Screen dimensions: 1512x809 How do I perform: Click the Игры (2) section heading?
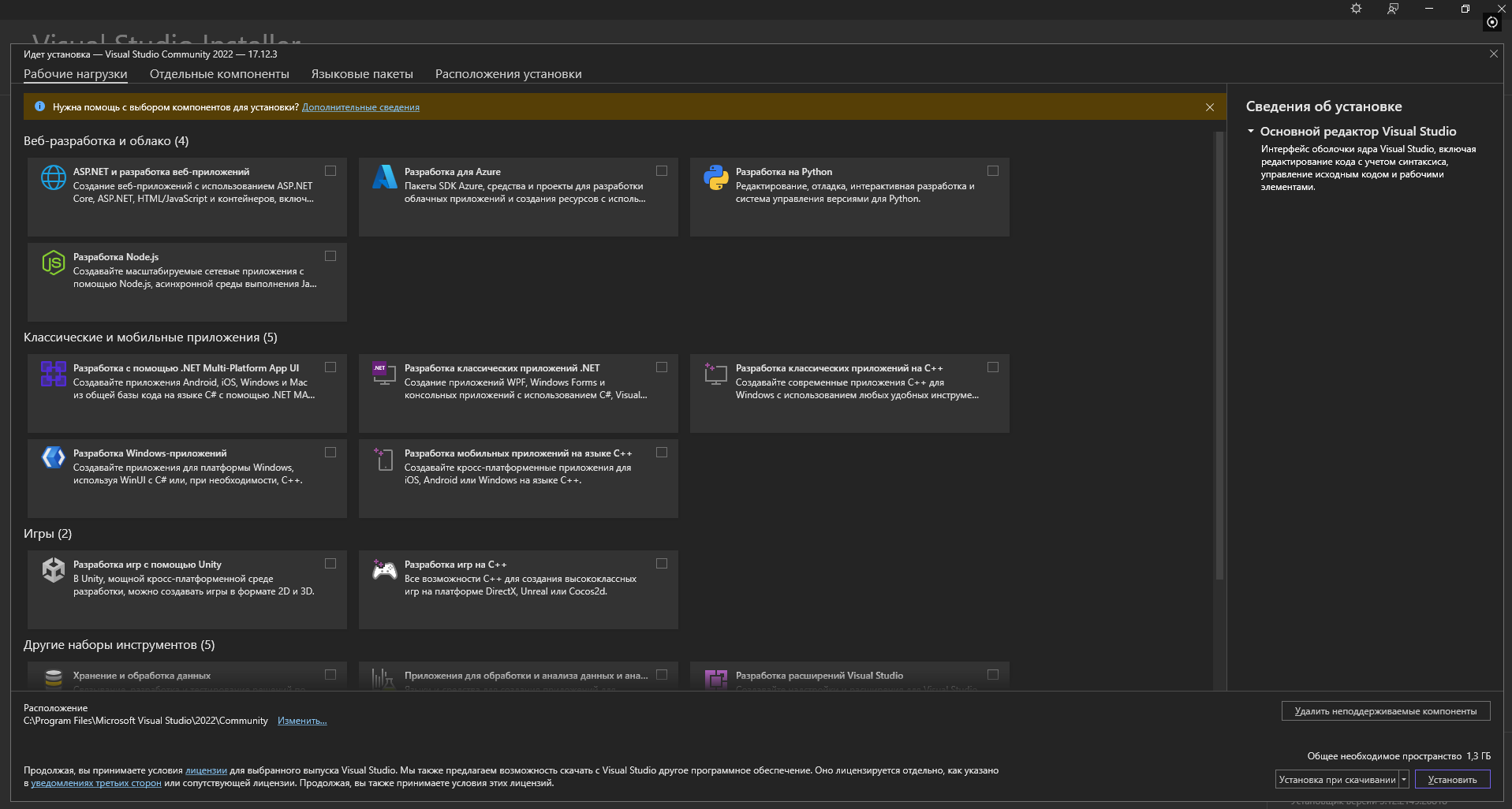[x=48, y=534]
